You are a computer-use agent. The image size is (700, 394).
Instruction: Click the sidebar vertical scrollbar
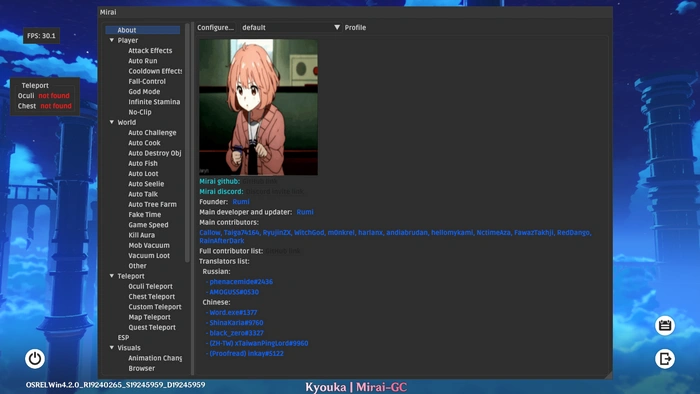pos(188,143)
